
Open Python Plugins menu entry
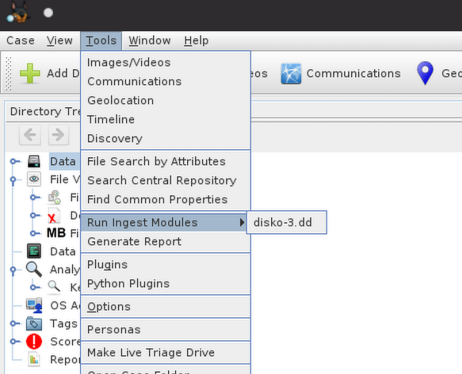(165, 284)
